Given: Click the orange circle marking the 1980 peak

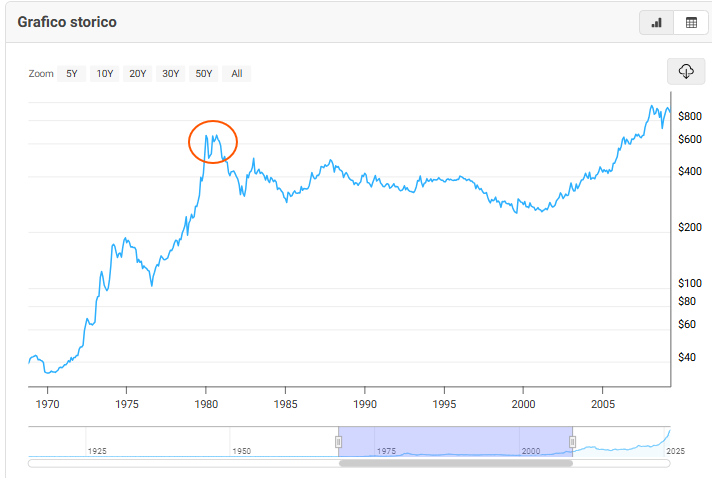Looking at the screenshot, I should click(213, 143).
